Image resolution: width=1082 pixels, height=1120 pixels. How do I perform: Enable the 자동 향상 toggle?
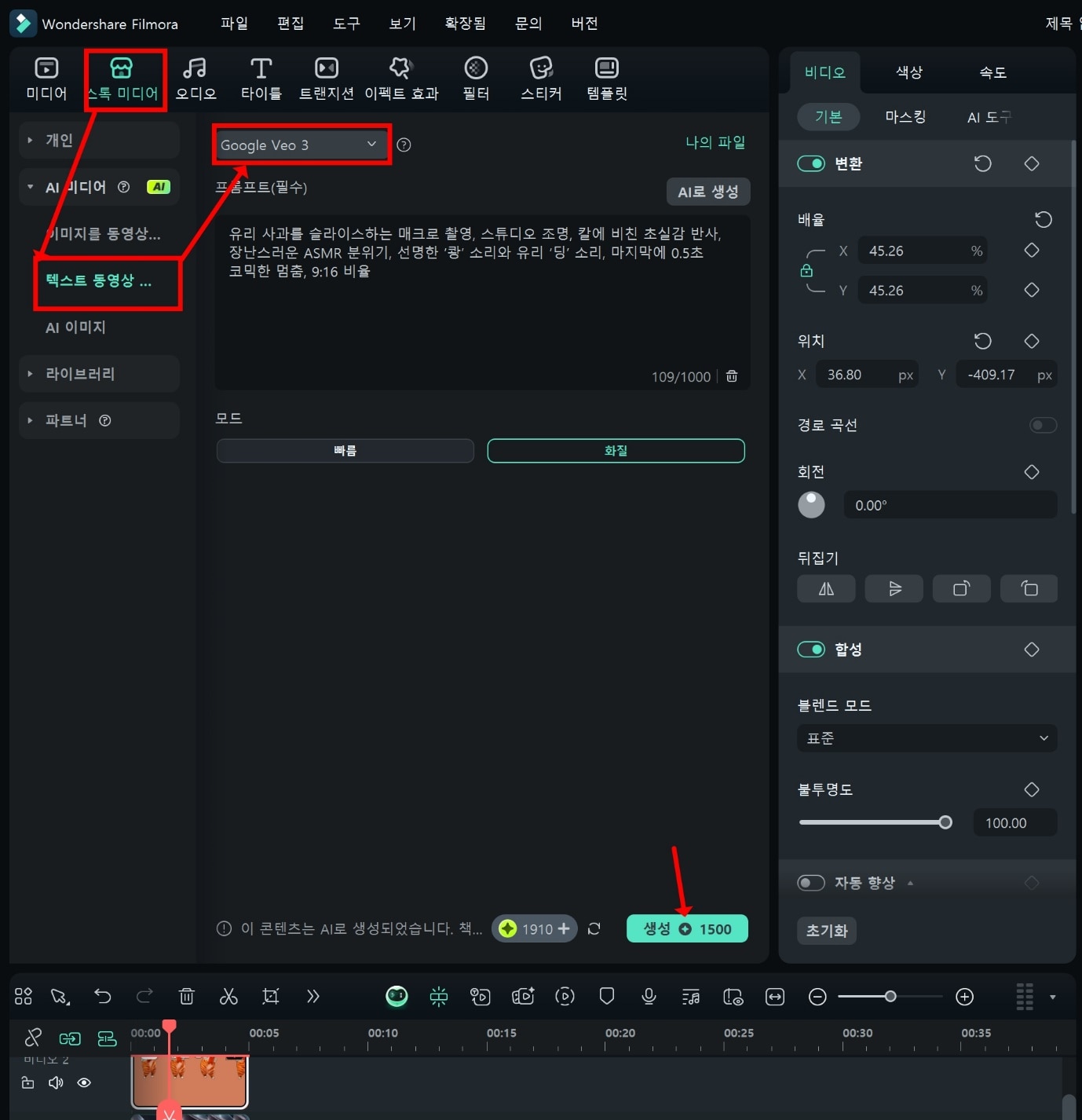coord(811,883)
